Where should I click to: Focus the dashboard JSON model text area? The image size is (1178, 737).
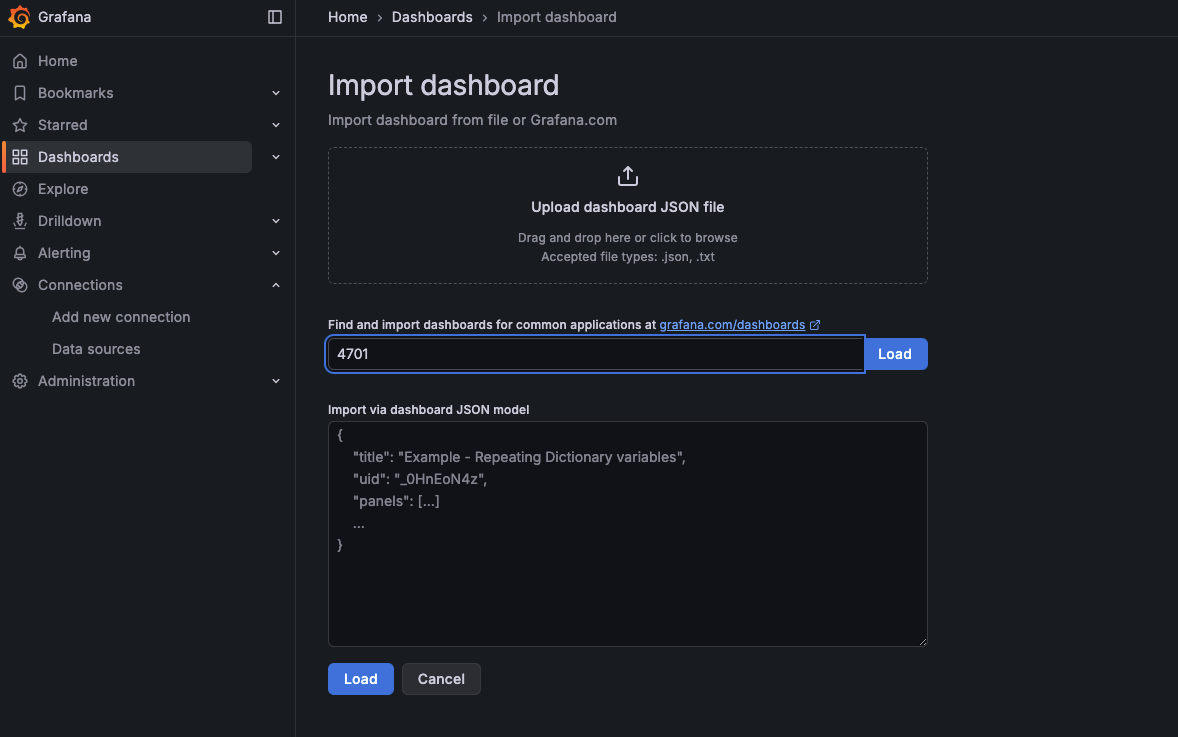point(627,534)
